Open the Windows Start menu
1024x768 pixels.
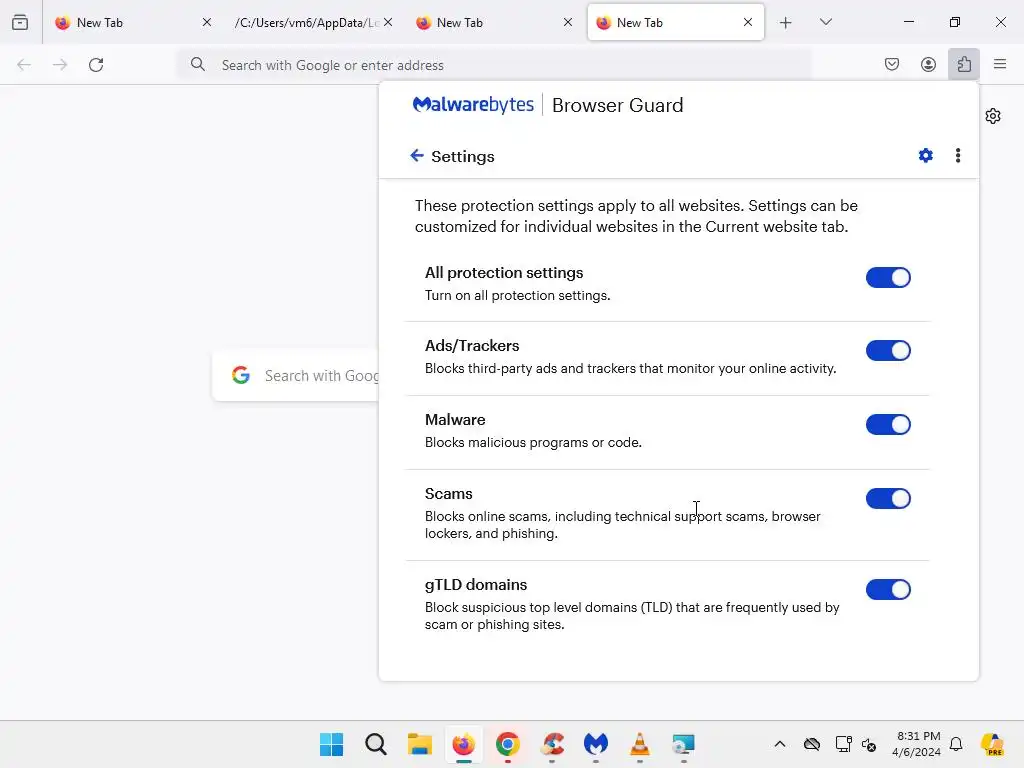(332, 744)
